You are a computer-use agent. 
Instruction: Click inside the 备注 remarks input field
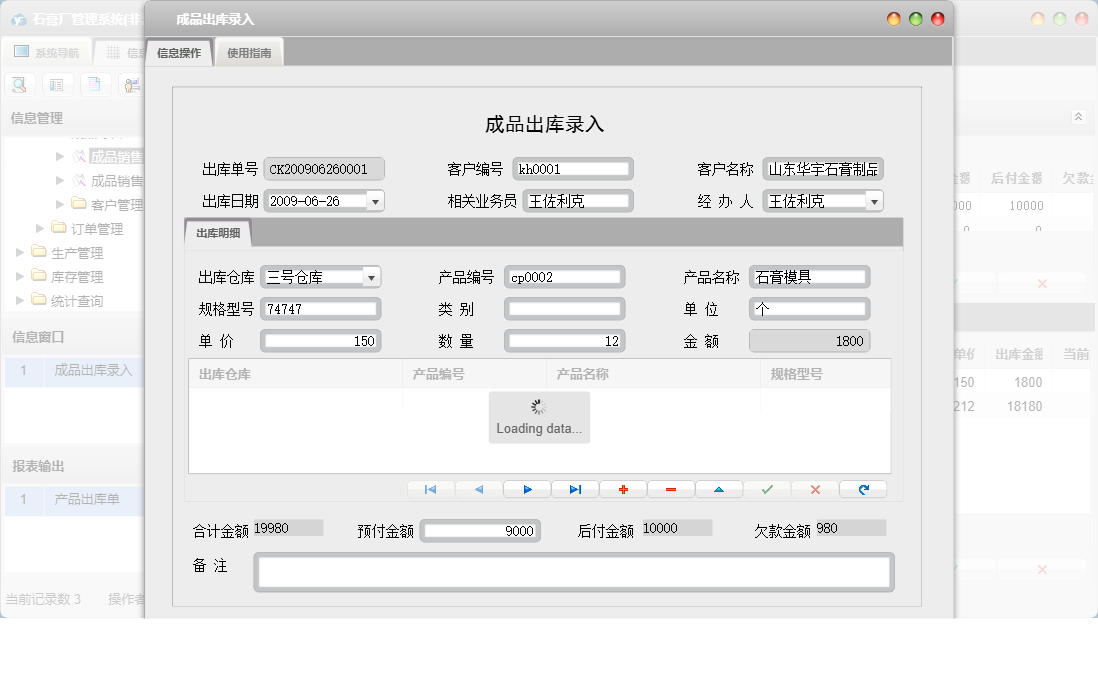(x=573, y=571)
